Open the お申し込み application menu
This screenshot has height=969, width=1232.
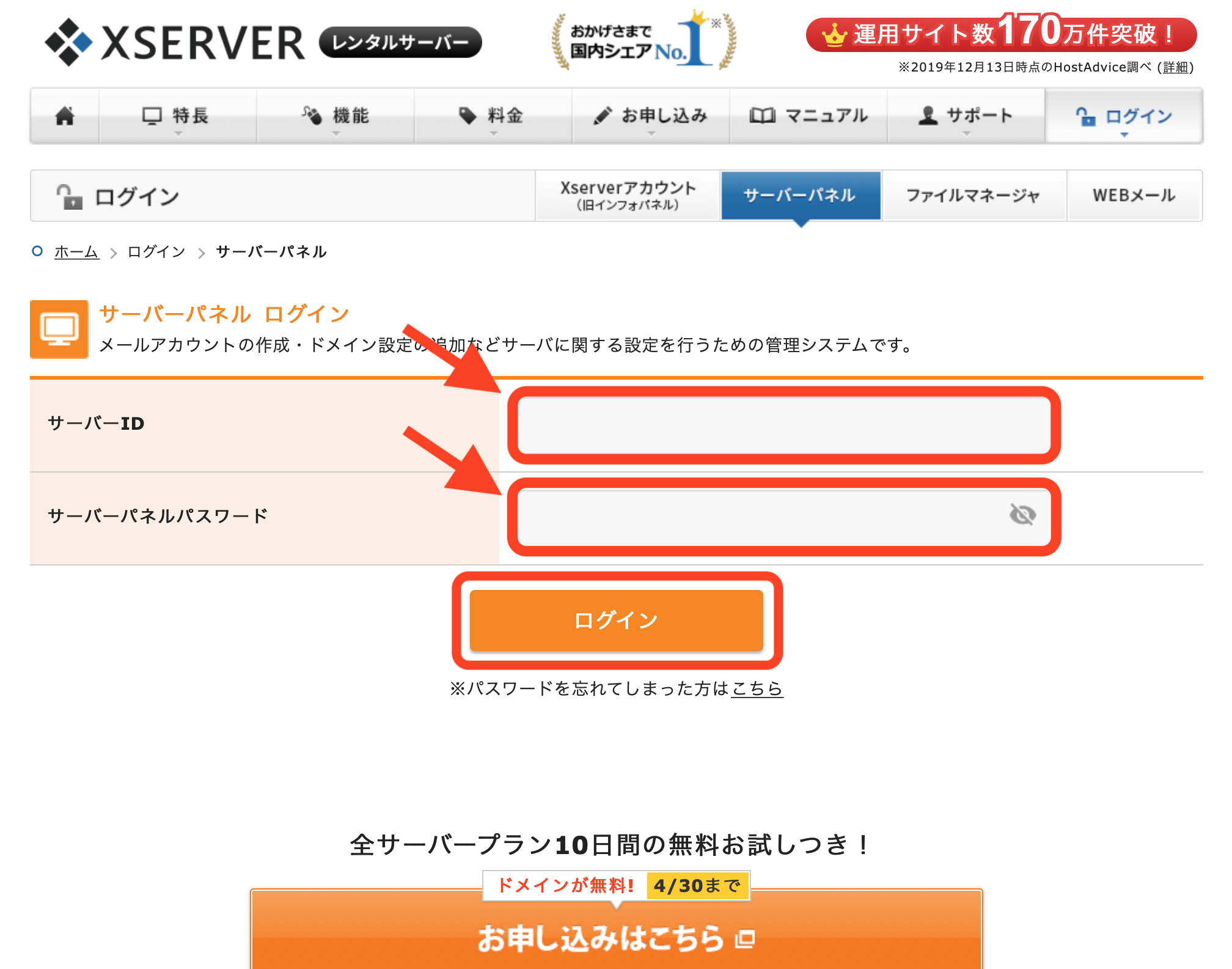click(x=651, y=116)
